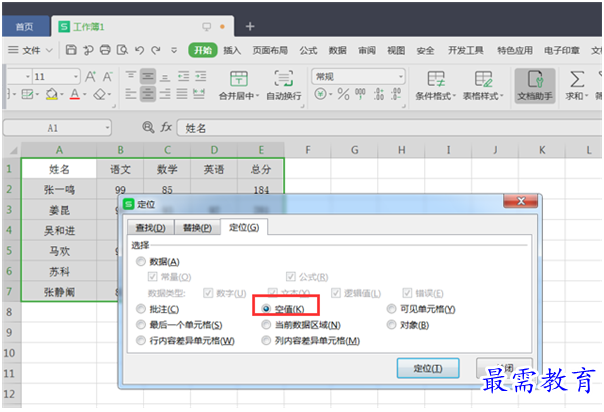Image resolution: width=604 pixels, height=412 pixels.
Task: Switch to the 替换(P) dialog tab
Action: 197,228
